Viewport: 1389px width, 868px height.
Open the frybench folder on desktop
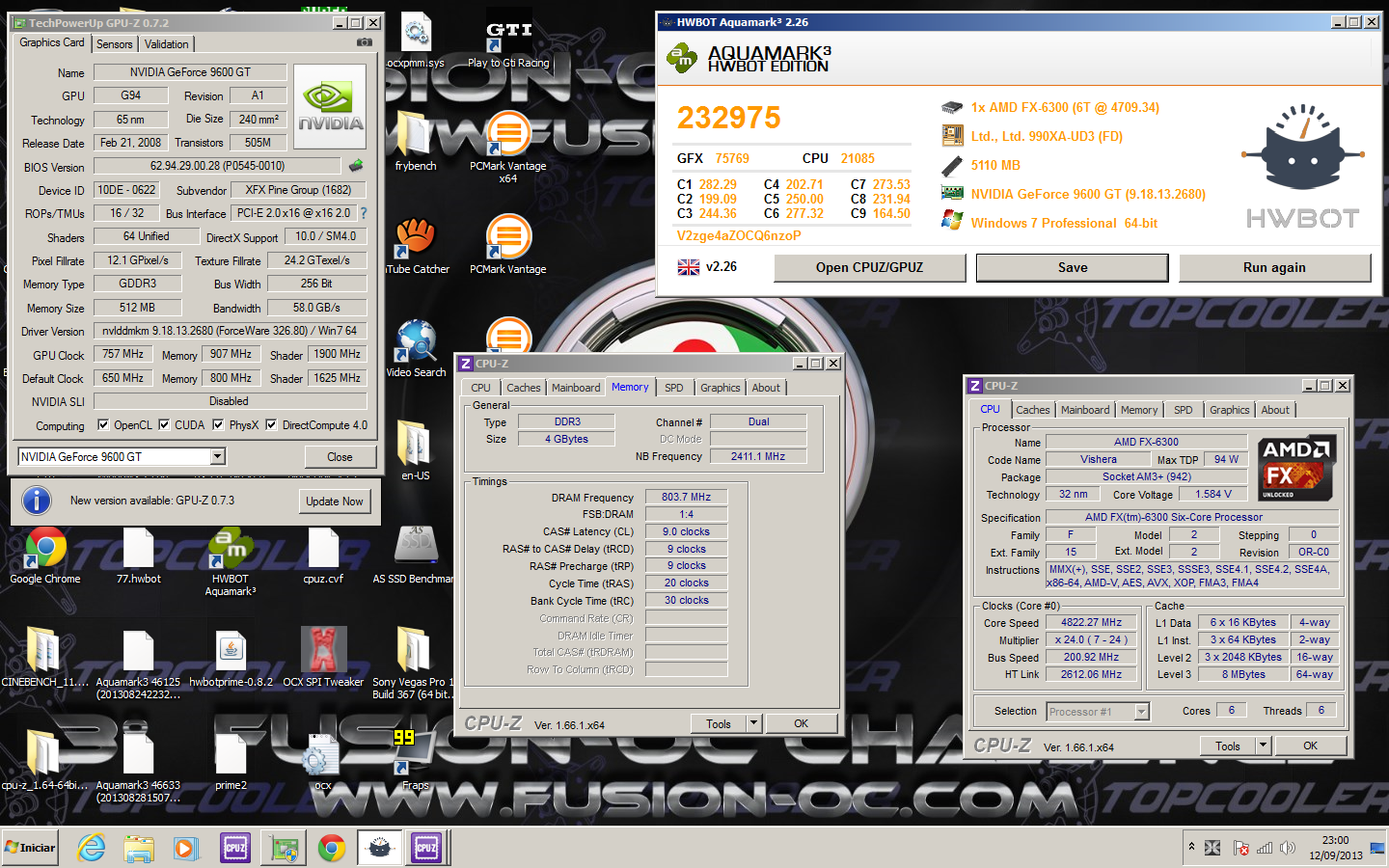coord(415,142)
